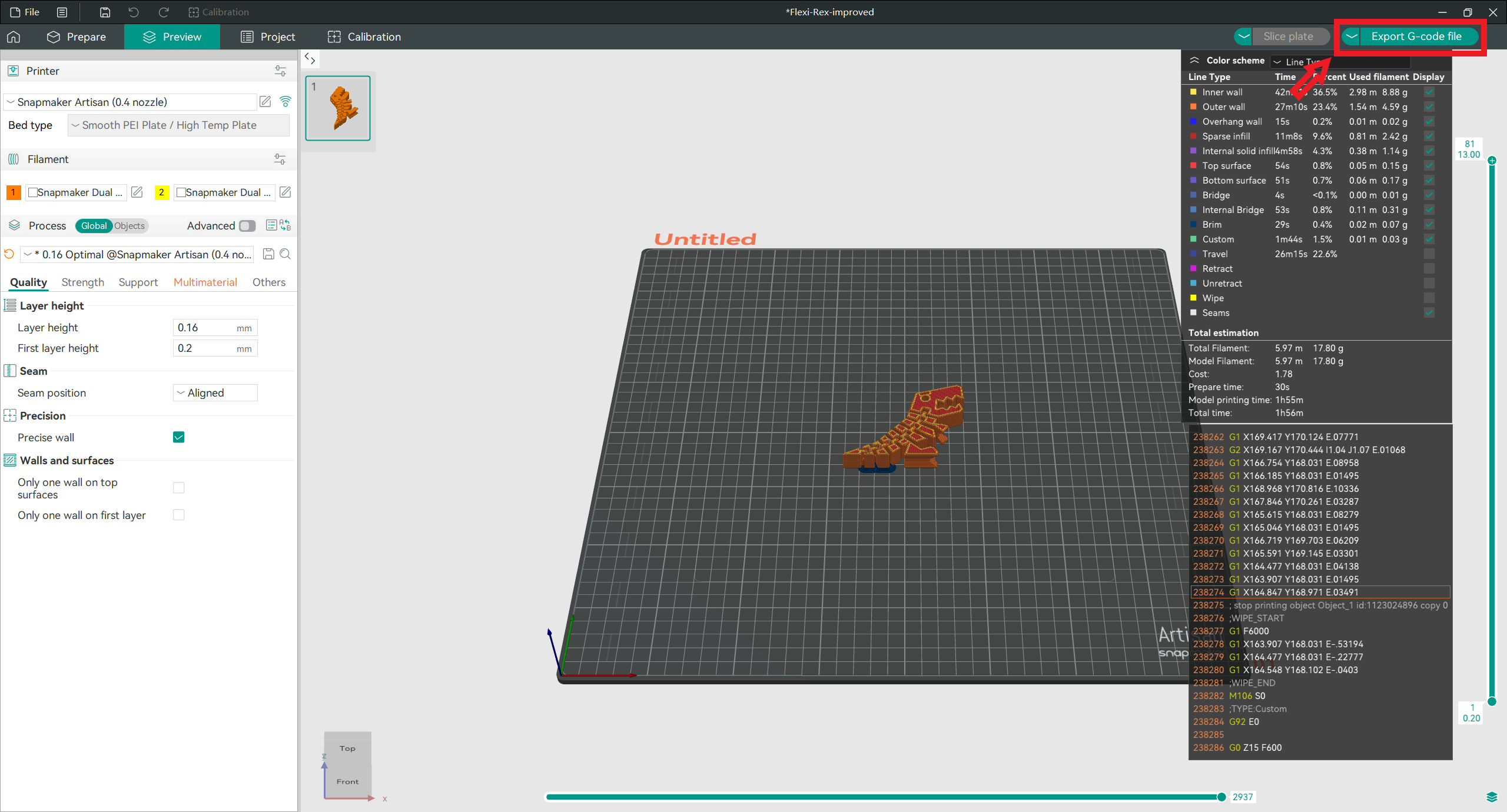
Task: Click the undo arrow icon
Action: 134,12
